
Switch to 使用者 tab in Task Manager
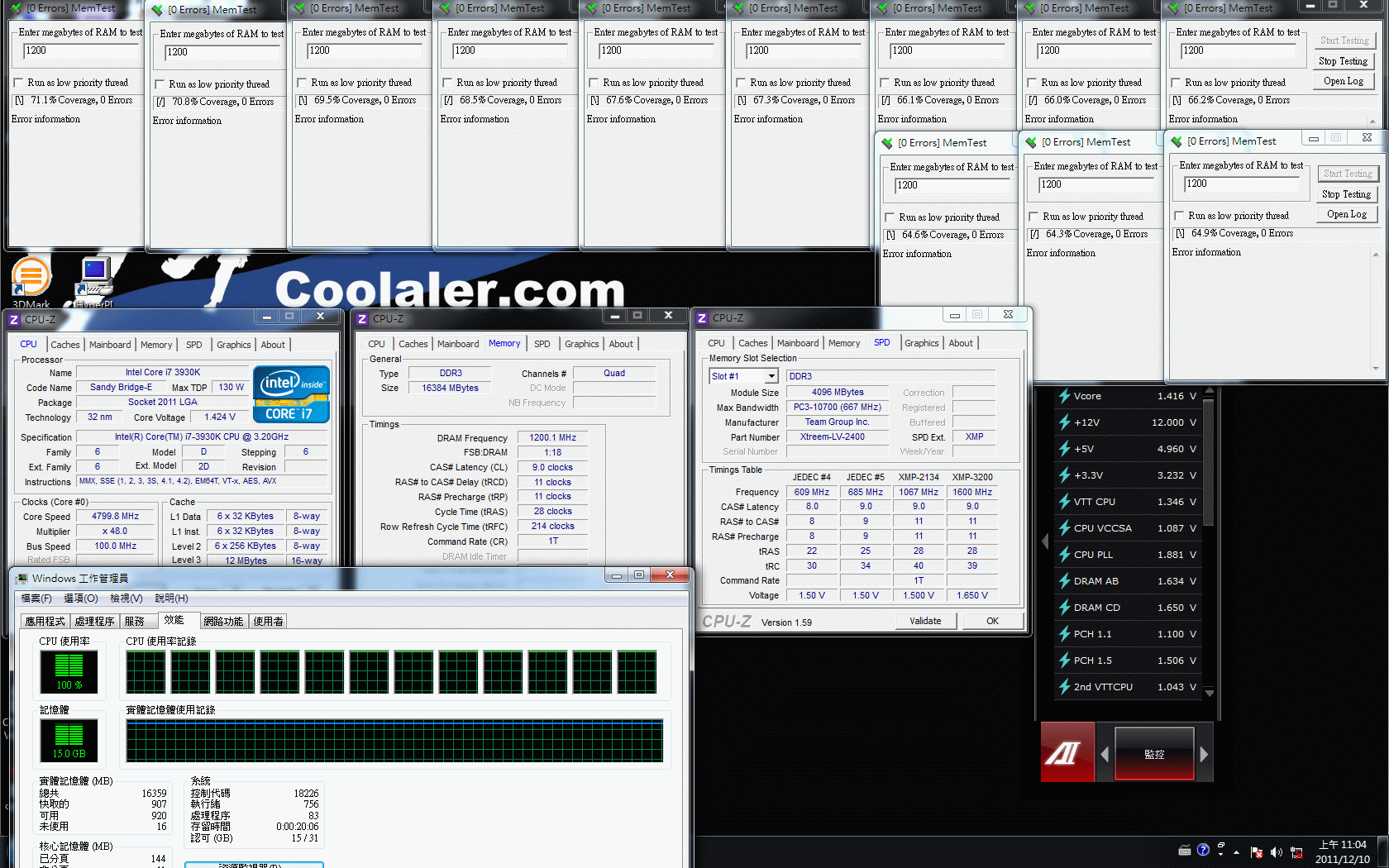268,621
